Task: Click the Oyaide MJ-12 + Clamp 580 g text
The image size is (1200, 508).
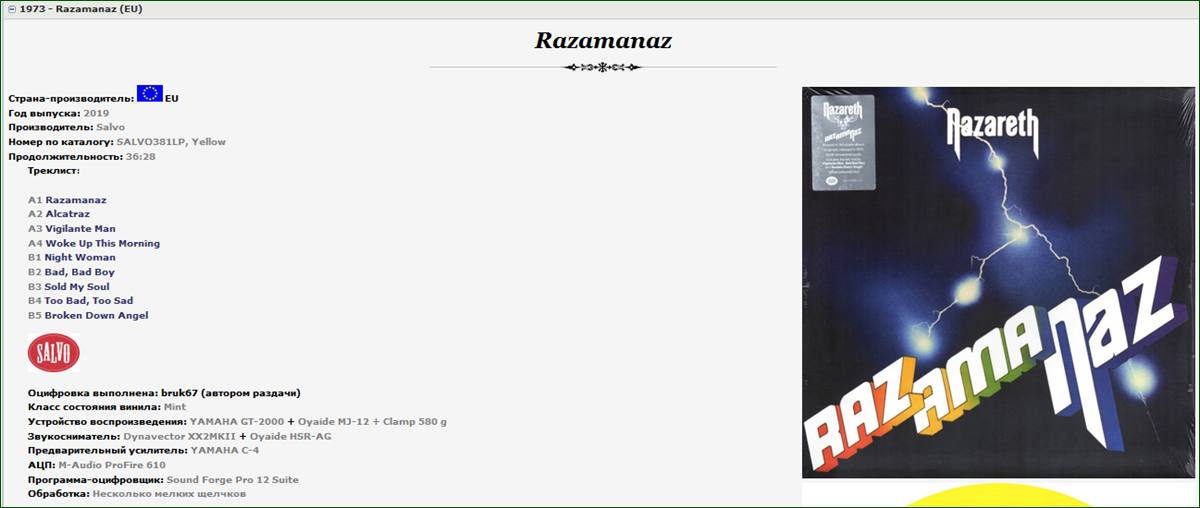Action: (x=372, y=422)
